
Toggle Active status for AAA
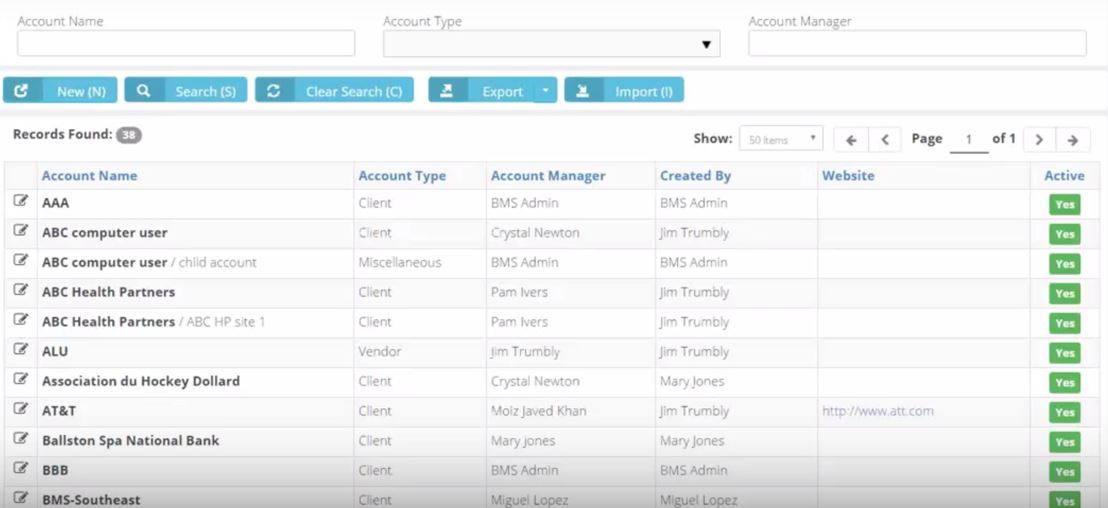click(x=1064, y=205)
